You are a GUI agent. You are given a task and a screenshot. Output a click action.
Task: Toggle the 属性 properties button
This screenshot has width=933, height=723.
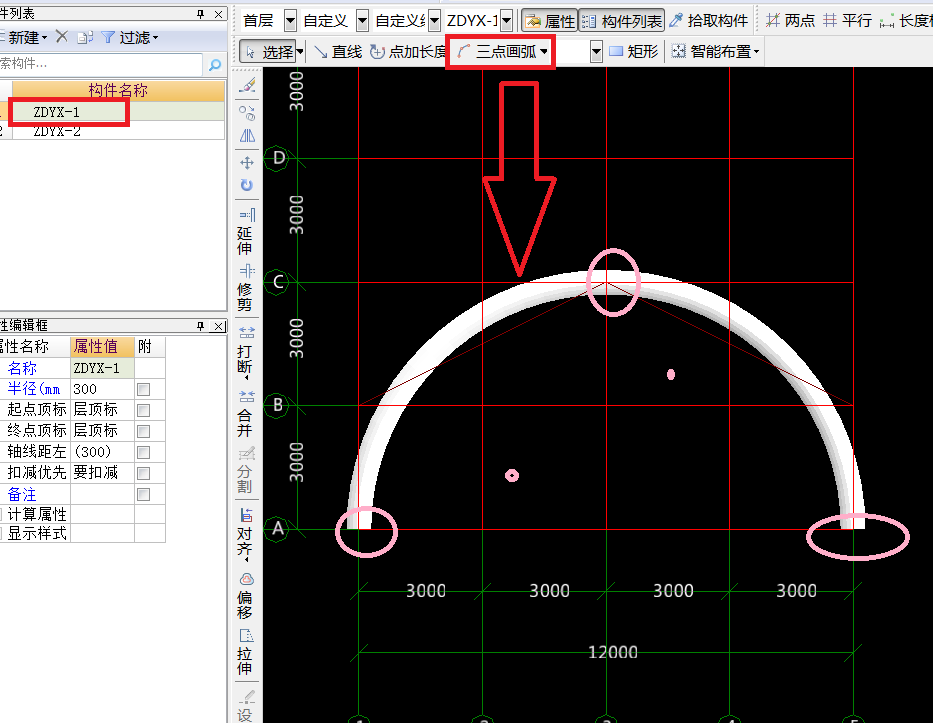550,21
